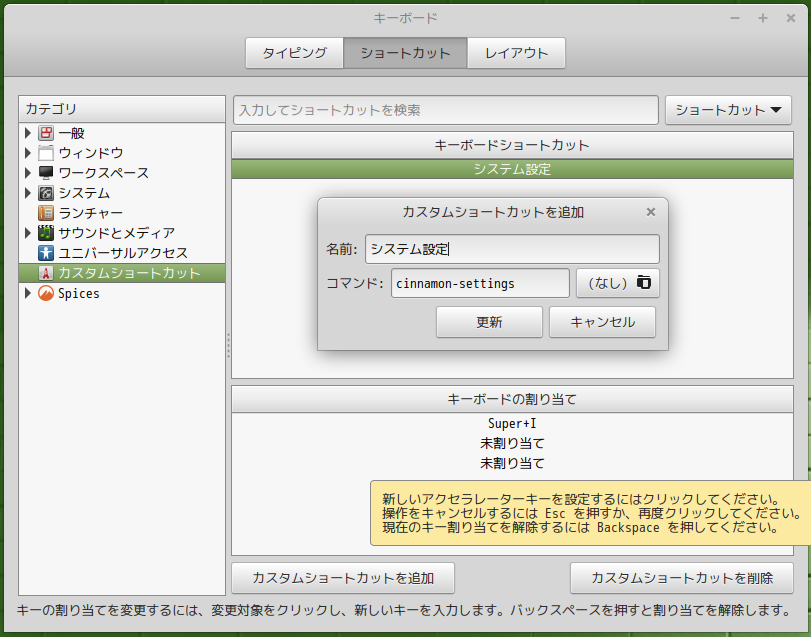The width and height of the screenshot is (811, 637).
Task: Click the ユニバーサルアクセス accessibility icon
Action: (46, 253)
